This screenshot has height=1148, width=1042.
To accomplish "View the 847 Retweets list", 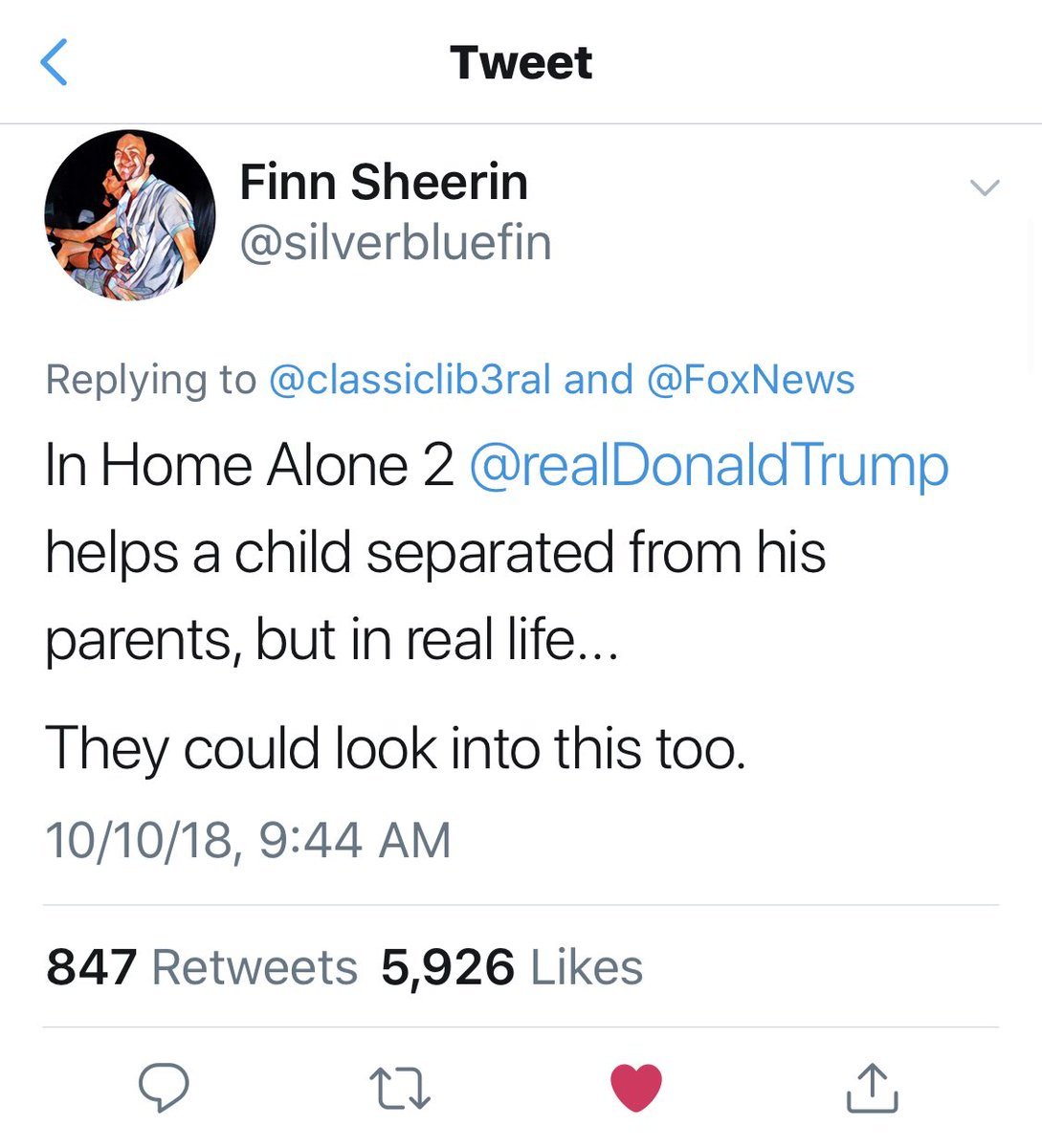I will pos(201,966).
